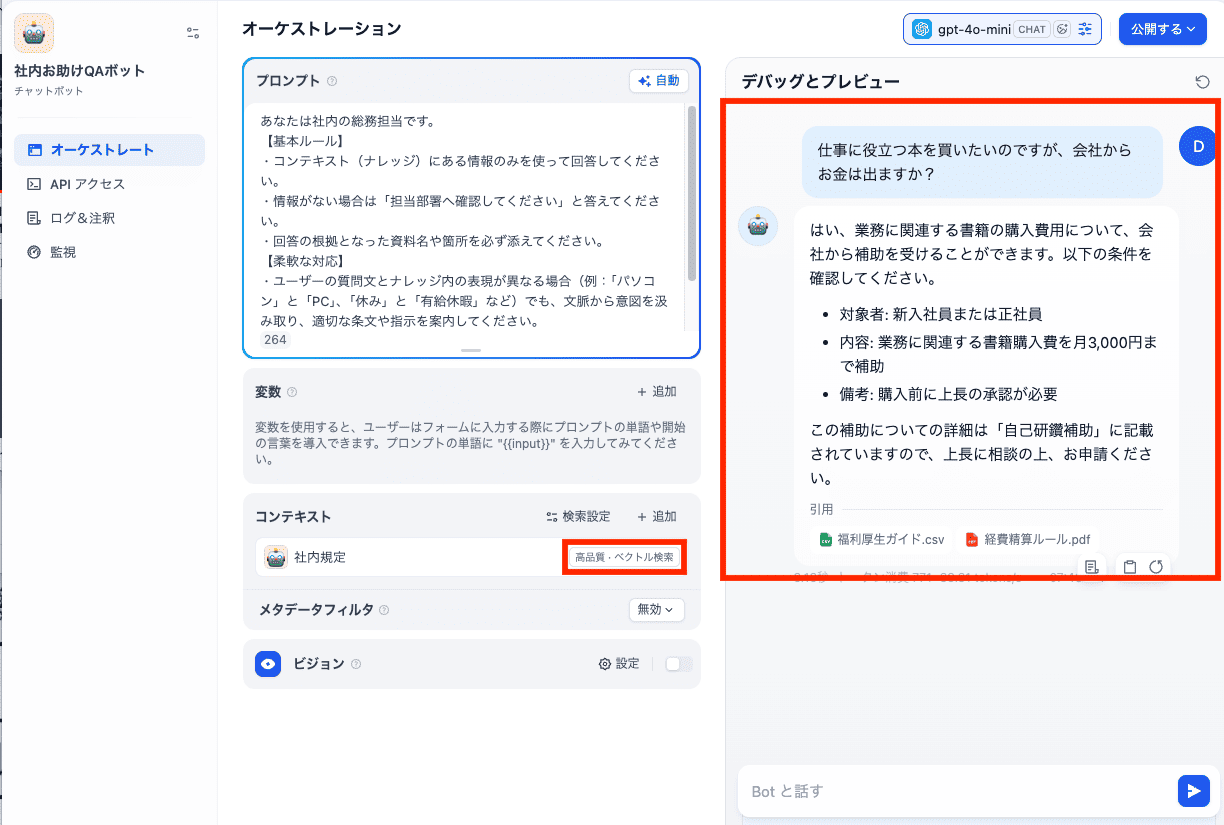
Task: Click the 変数 help question-mark icon
Action: click(x=292, y=392)
